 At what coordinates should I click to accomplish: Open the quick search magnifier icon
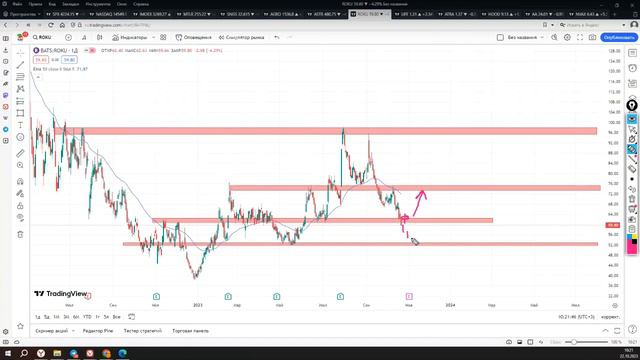tap(554, 37)
